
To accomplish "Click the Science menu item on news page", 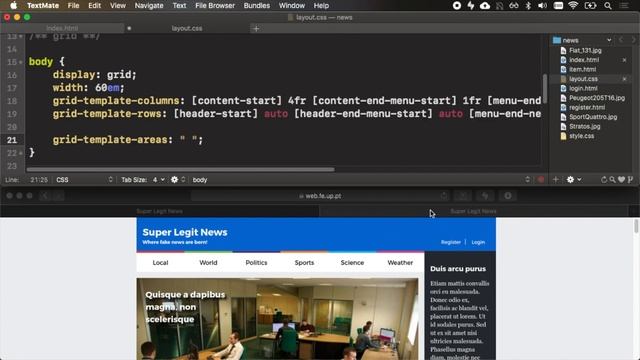I will (x=352, y=262).
